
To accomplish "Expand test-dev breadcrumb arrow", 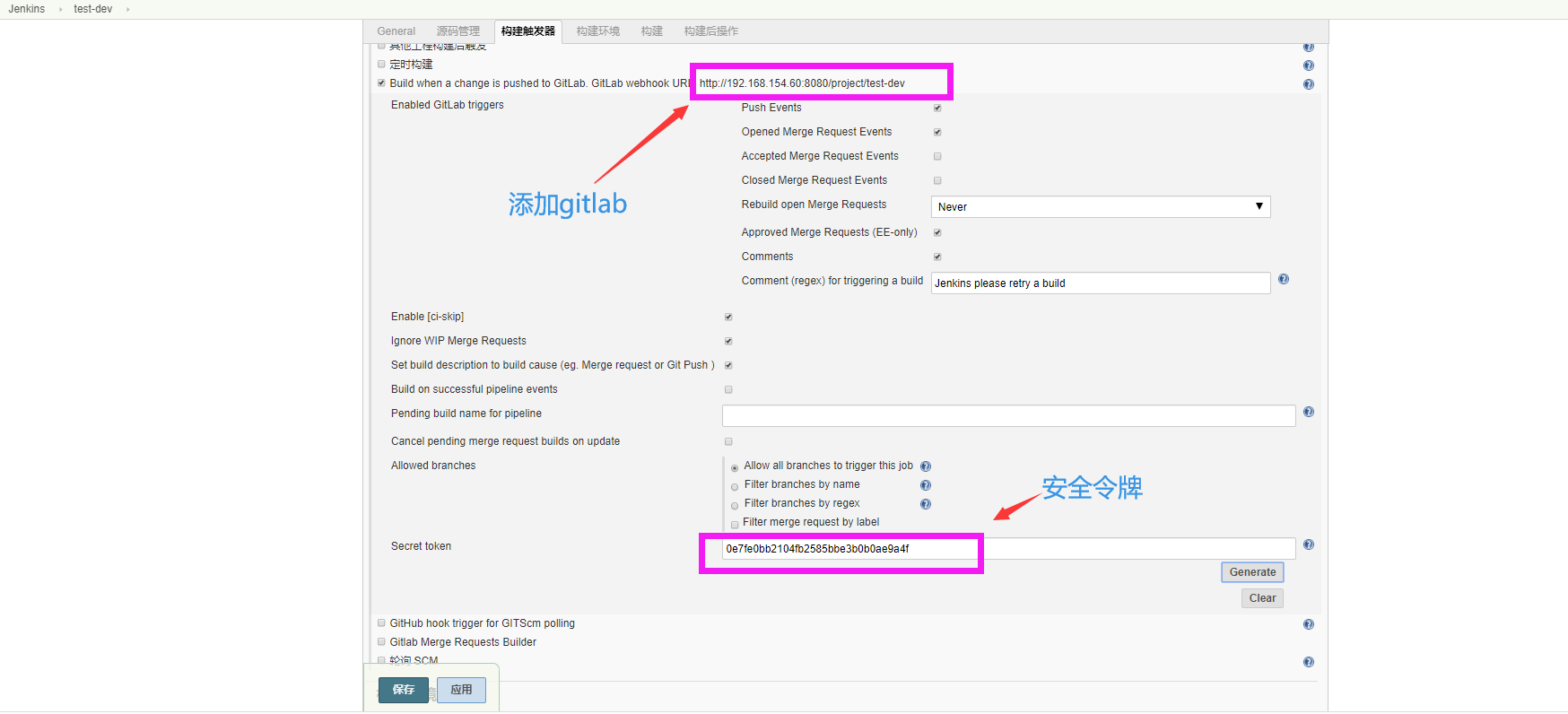I will pyautogui.click(x=127, y=9).
